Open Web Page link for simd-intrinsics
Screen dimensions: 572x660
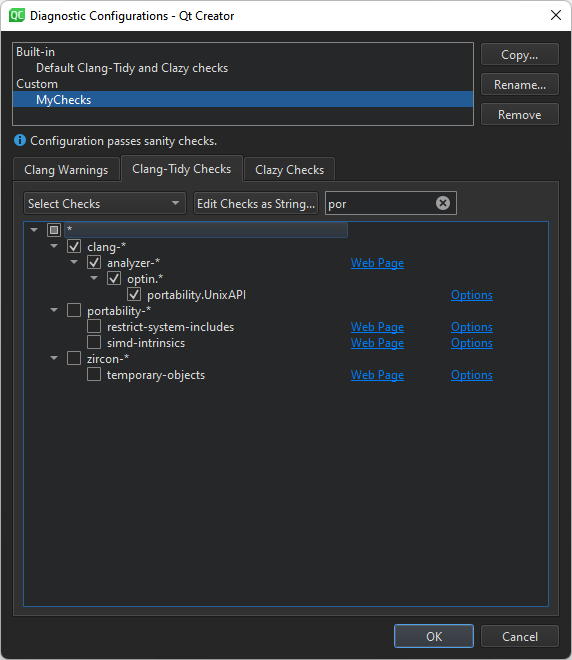[377, 343]
